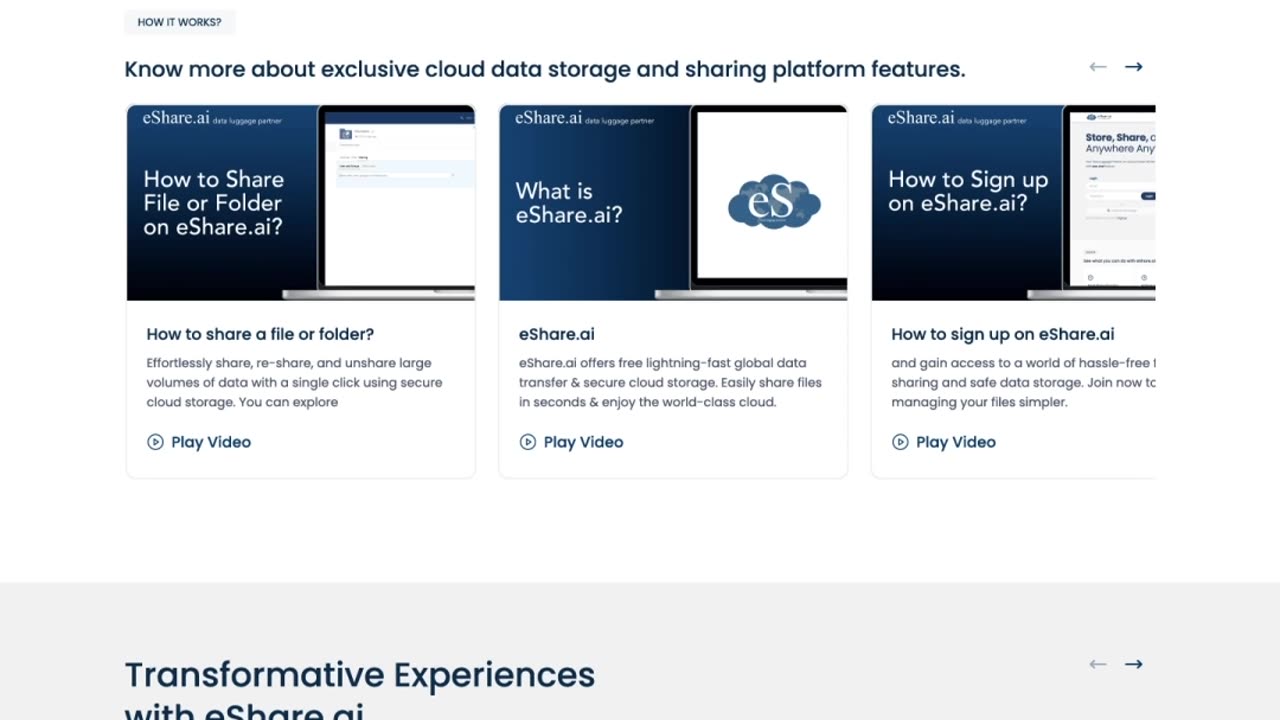Viewport: 1280px width, 720px height.
Task: Click play icon under 'How to sign up on eShare.ai'
Action: [900, 442]
